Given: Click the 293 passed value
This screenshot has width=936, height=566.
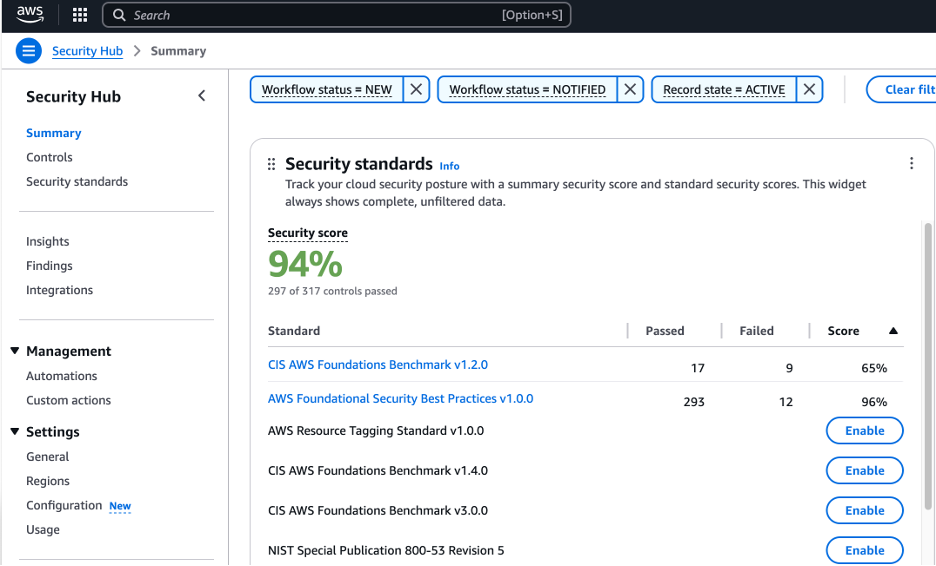Looking at the screenshot, I should tap(694, 402).
